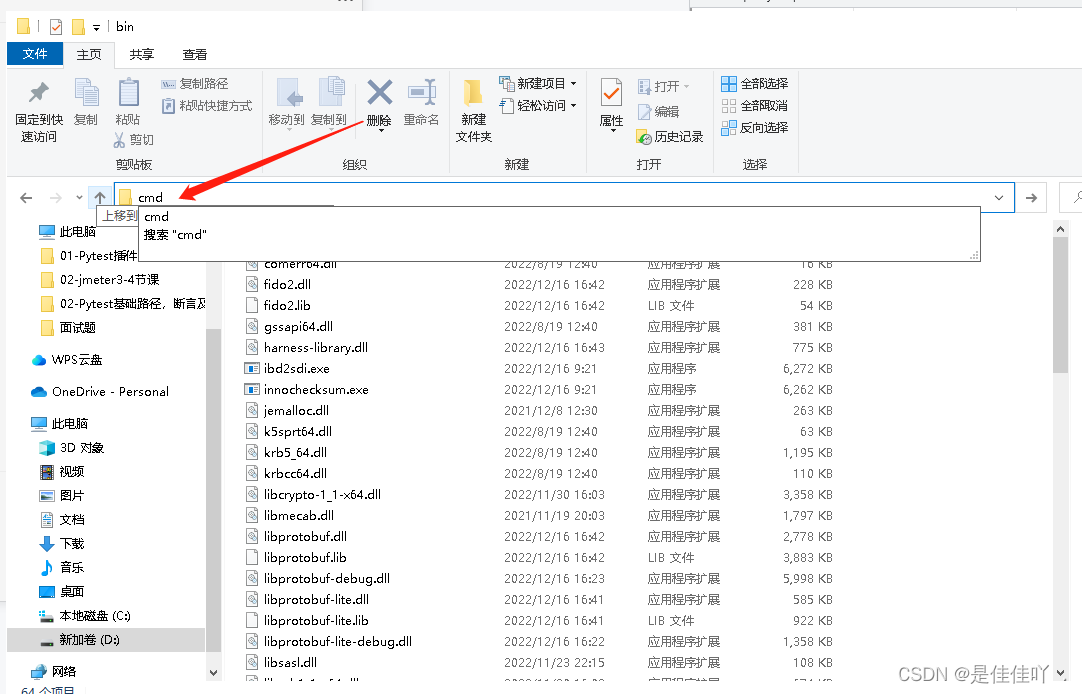Open the recent locations chevron
1082x694 pixels.
(x=79, y=198)
